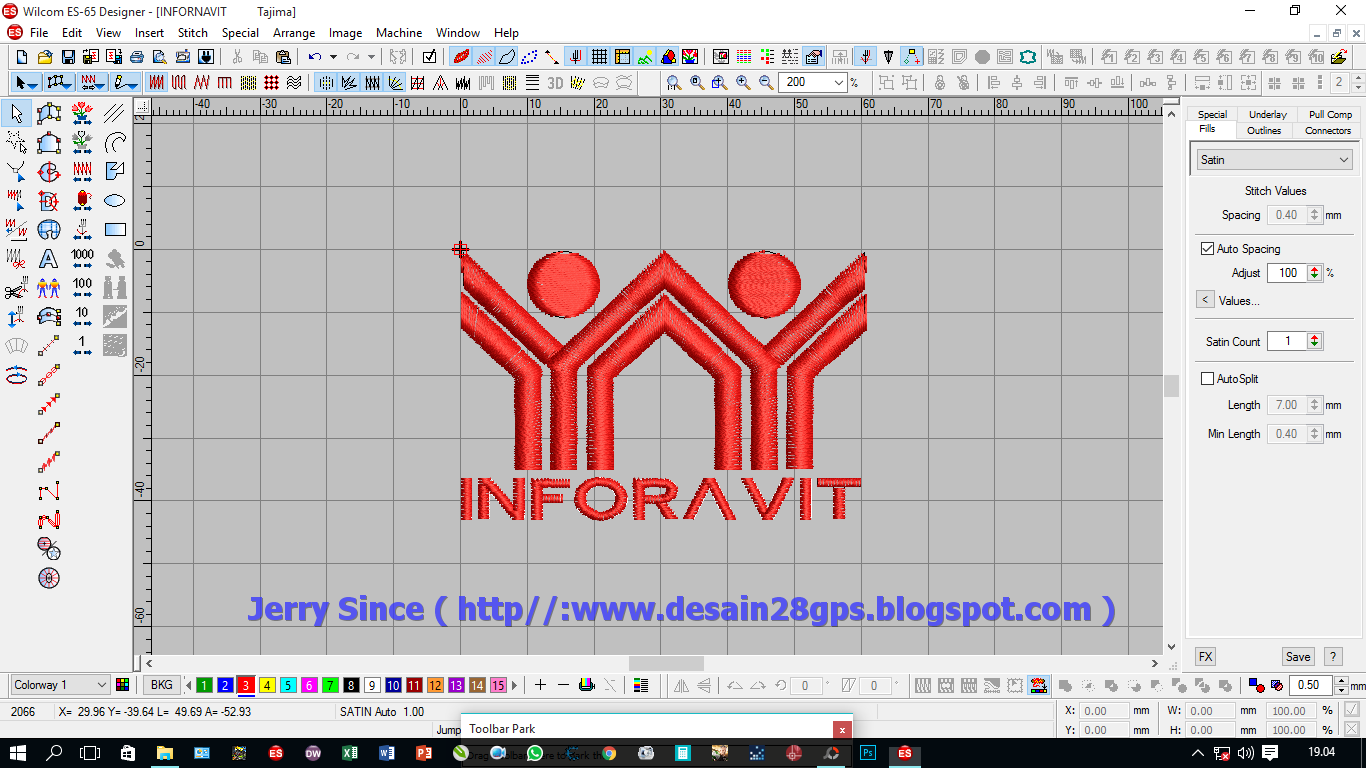Toggle show outlines icon
Viewport: 1366px width, 768px height.
[507, 57]
